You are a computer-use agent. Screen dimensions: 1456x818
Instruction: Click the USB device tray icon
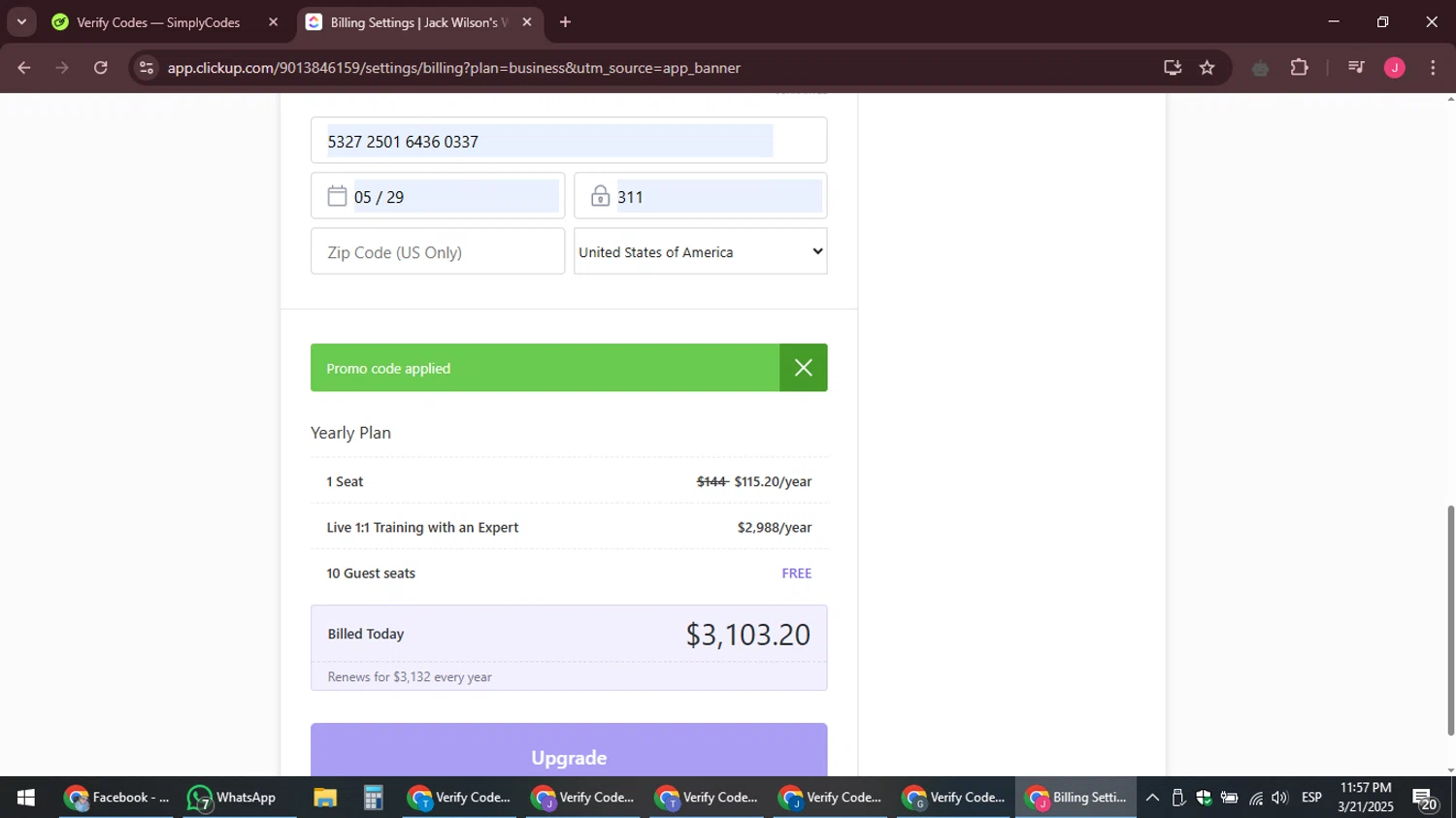click(1177, 798)
